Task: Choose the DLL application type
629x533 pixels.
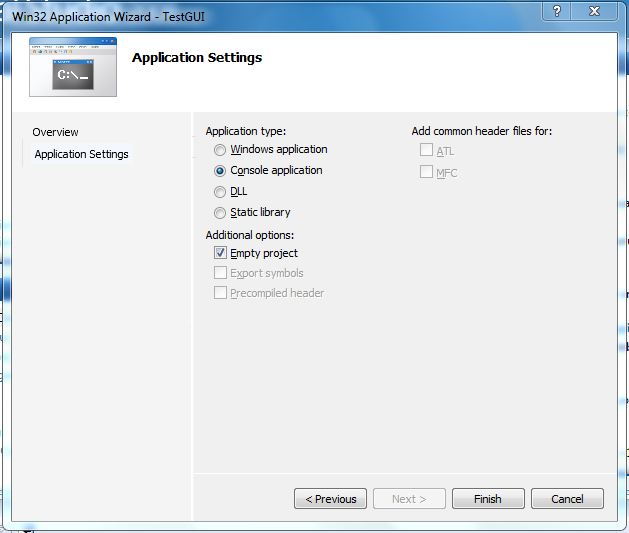Action: coord(220,192)
